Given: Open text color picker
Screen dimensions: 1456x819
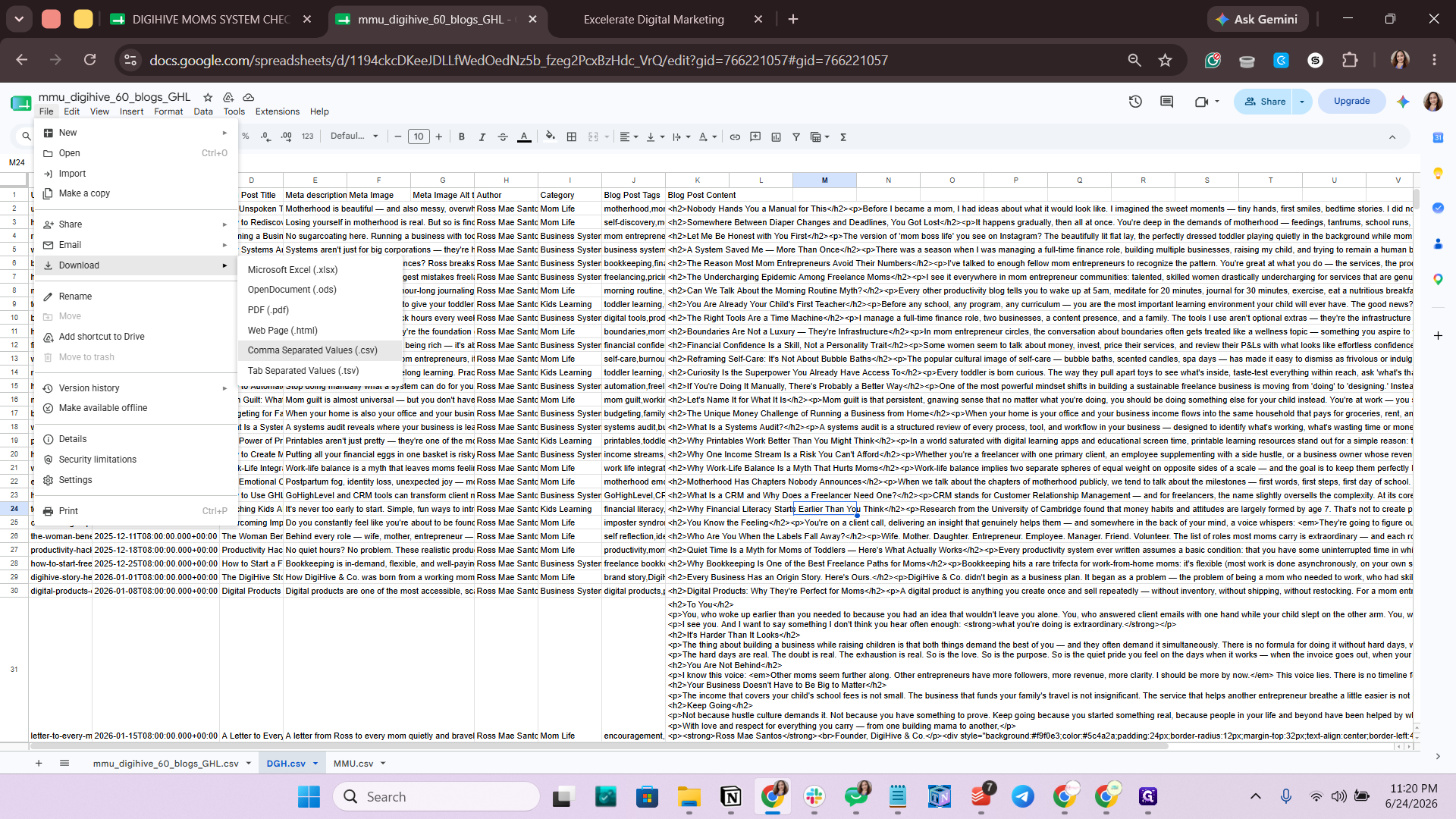Looking at the screenshot, I should tap(524, 136).
